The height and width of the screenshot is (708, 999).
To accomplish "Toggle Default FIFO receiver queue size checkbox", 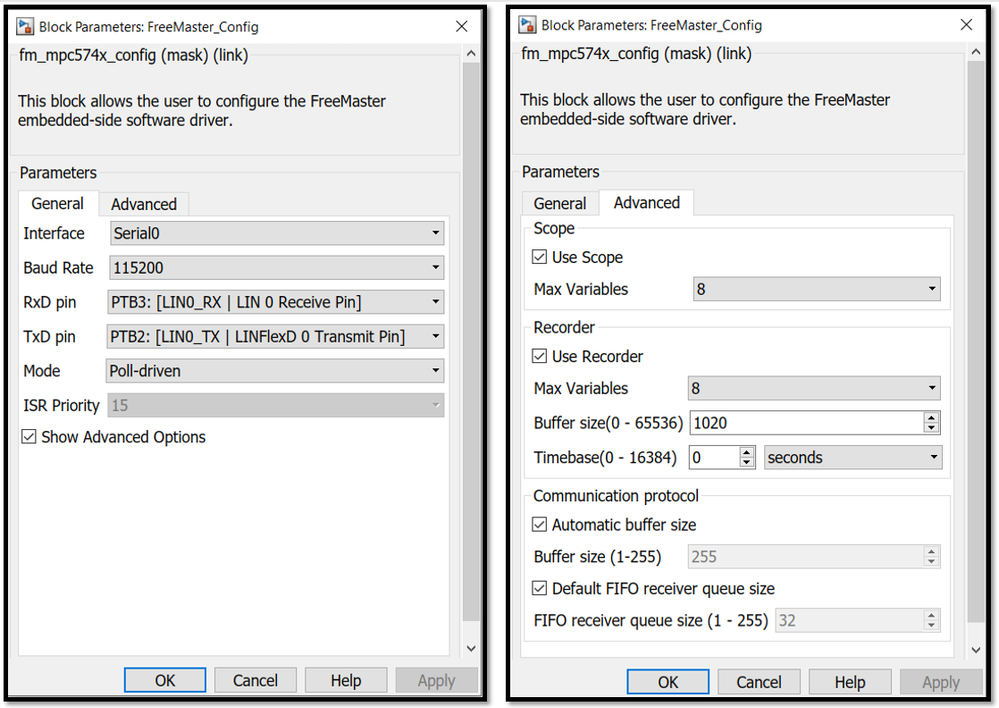I will (539, 588).
